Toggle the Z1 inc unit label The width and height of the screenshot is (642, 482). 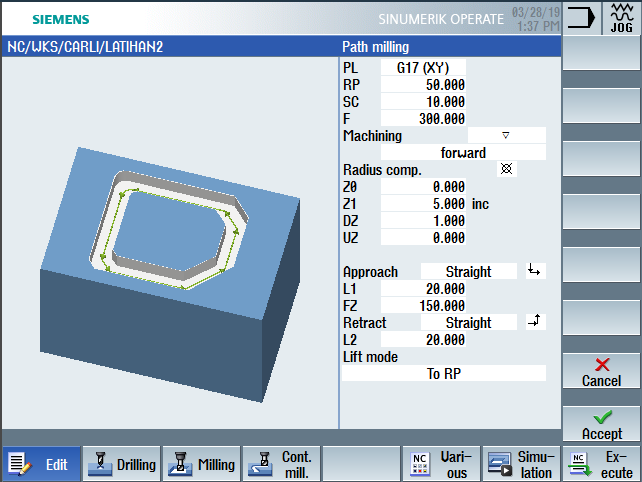(480, 204)
